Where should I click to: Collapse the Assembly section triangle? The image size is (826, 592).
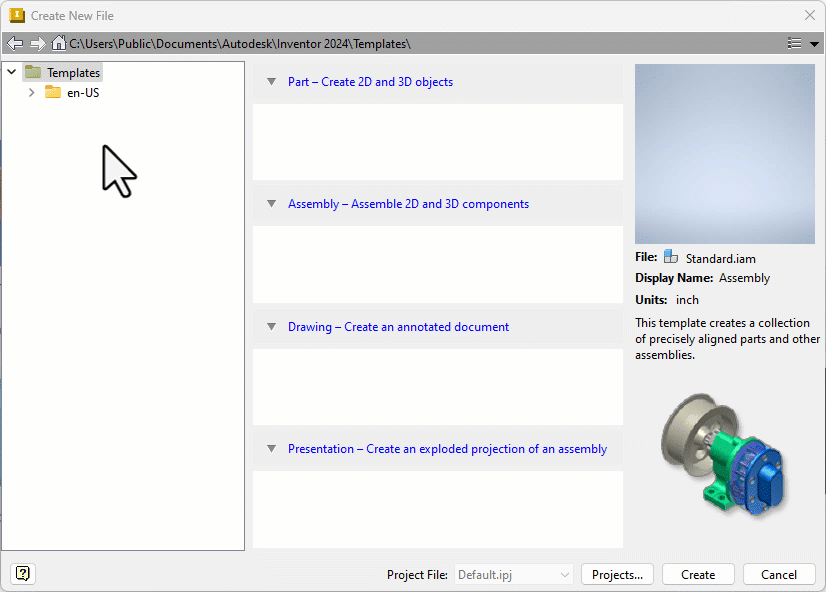[x=271, y=204]
